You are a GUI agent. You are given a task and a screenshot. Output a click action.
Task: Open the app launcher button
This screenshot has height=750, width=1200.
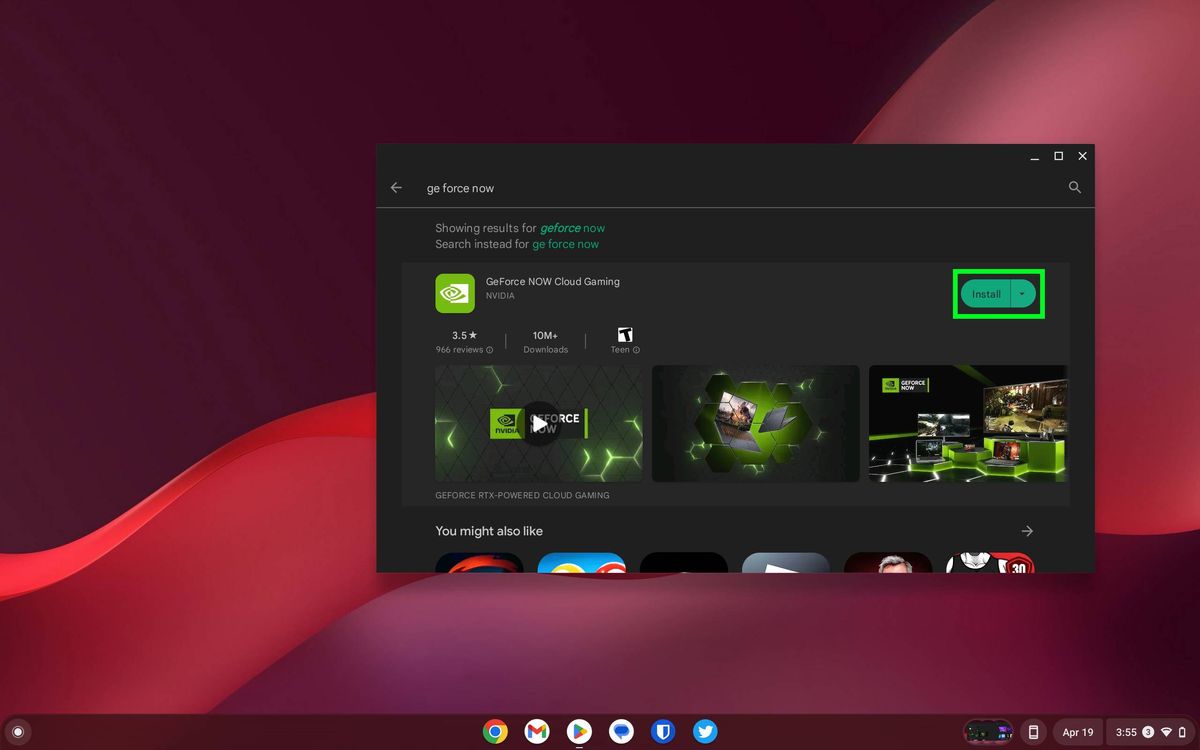tap(18, 731)
